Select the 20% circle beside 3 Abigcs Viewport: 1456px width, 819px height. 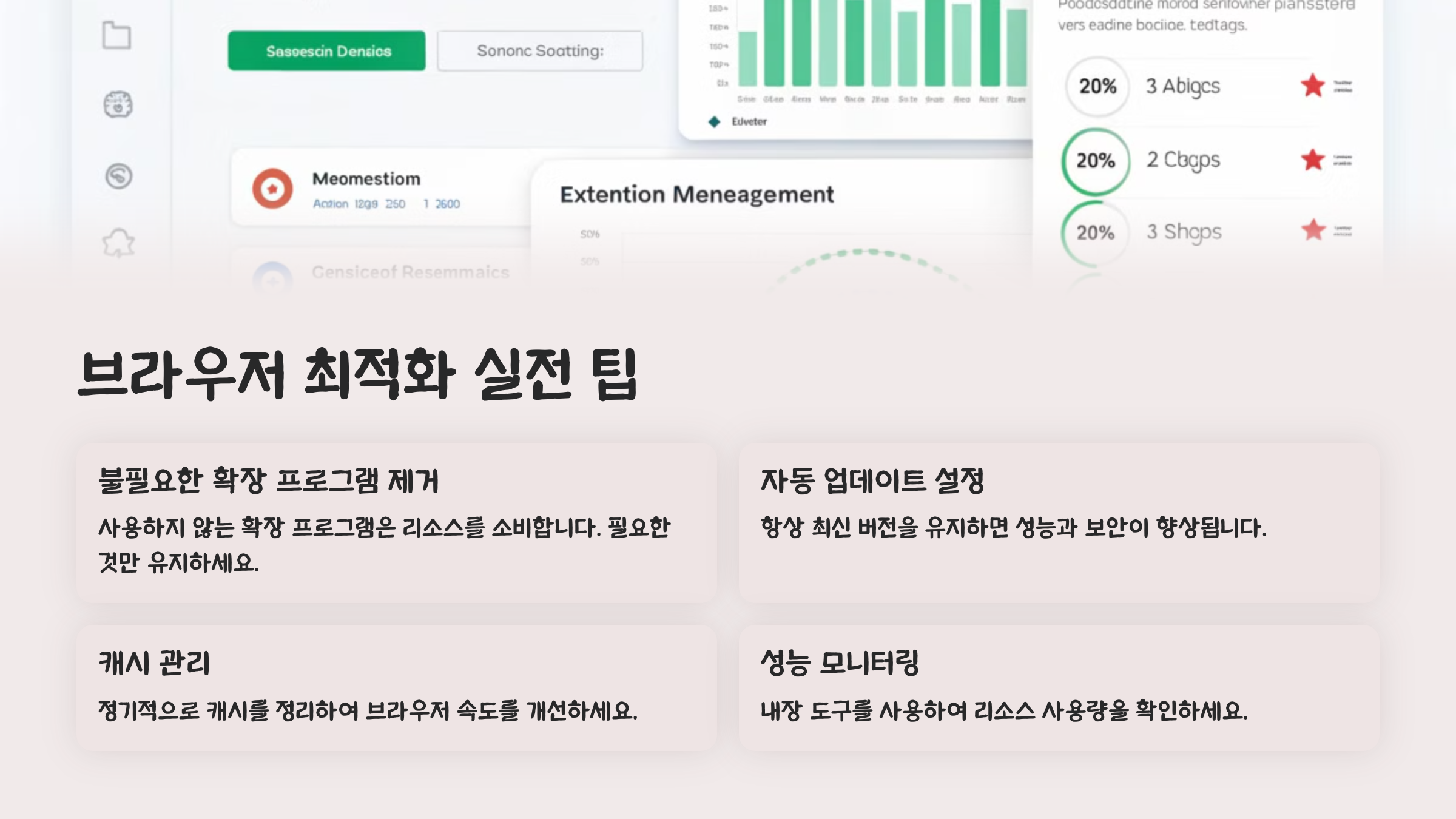tap(1097, 86)
